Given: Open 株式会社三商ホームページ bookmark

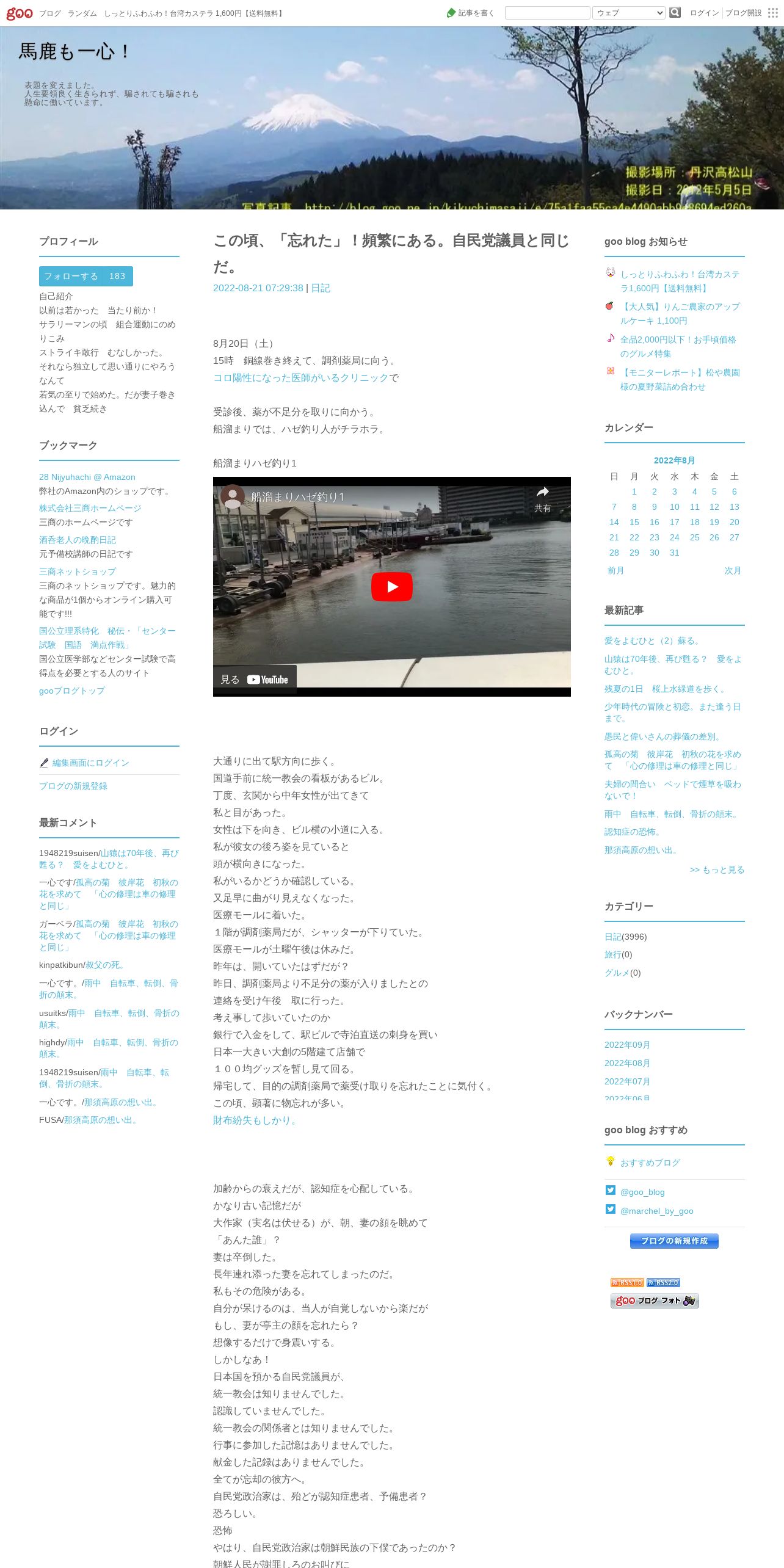Looking at the screenshot, I should click(90, 508).
